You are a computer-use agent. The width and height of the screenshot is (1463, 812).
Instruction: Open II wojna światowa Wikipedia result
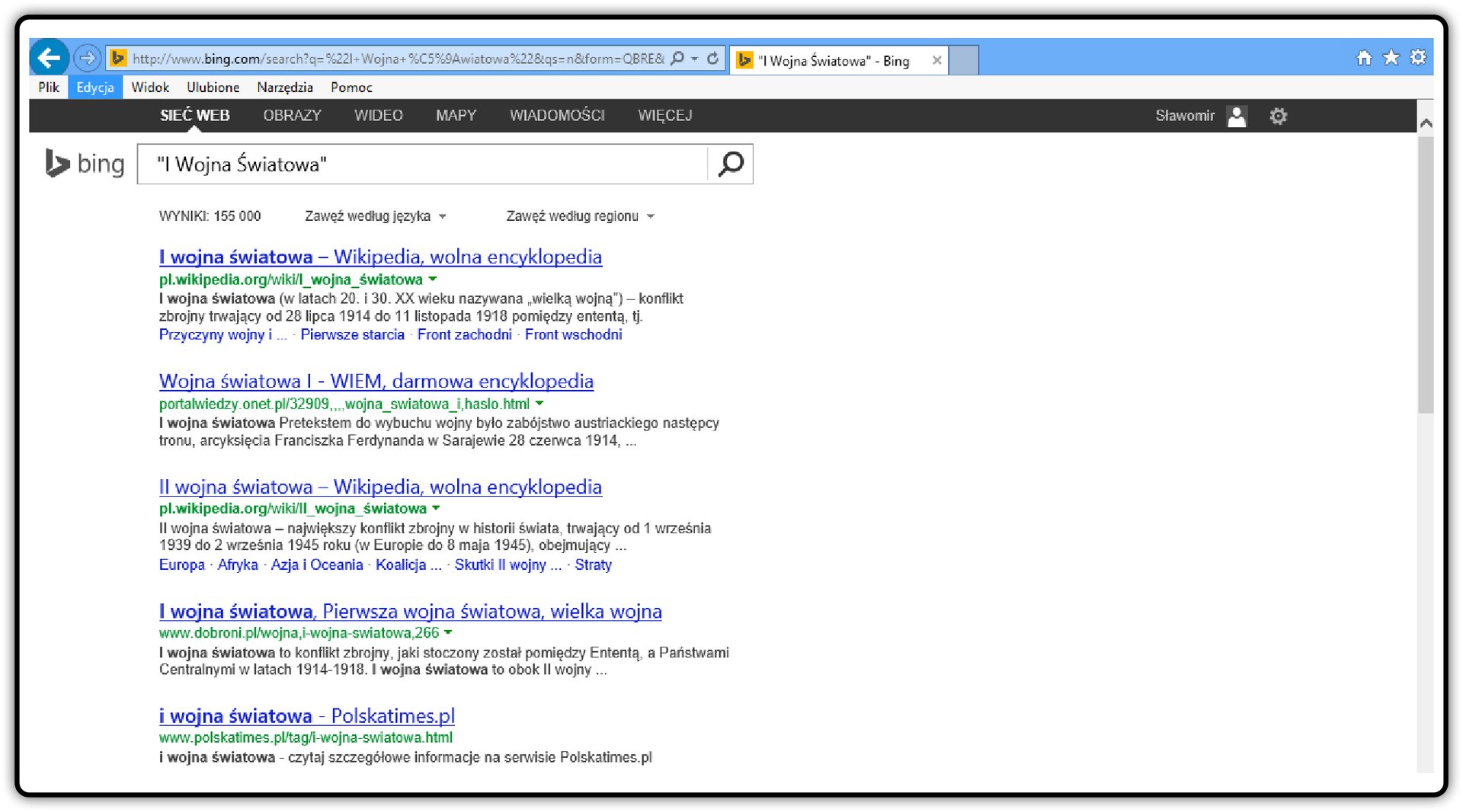click(x=380, y=487)
